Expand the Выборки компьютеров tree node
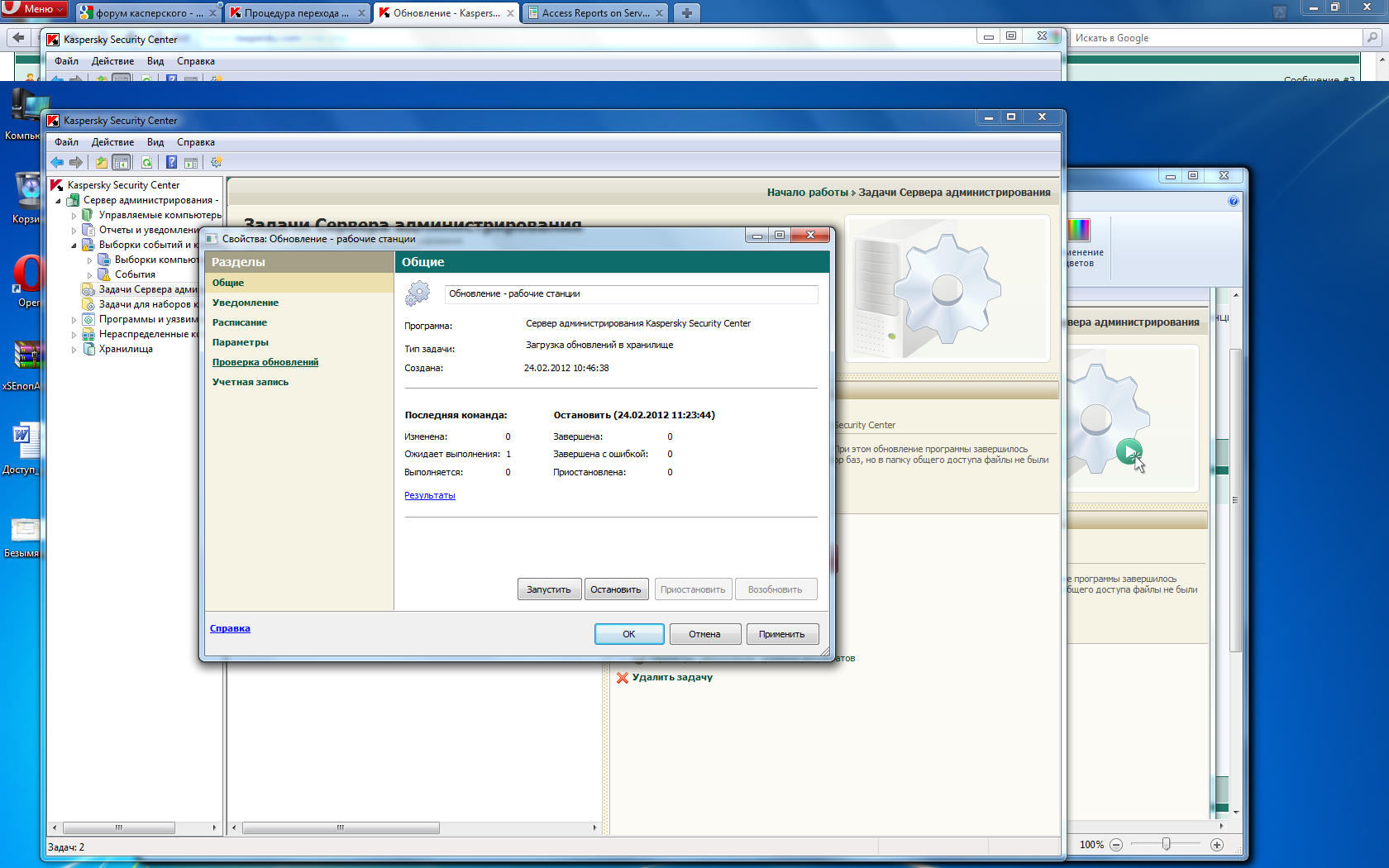This screenshot has width=1389, height=868. click(89, 260)
